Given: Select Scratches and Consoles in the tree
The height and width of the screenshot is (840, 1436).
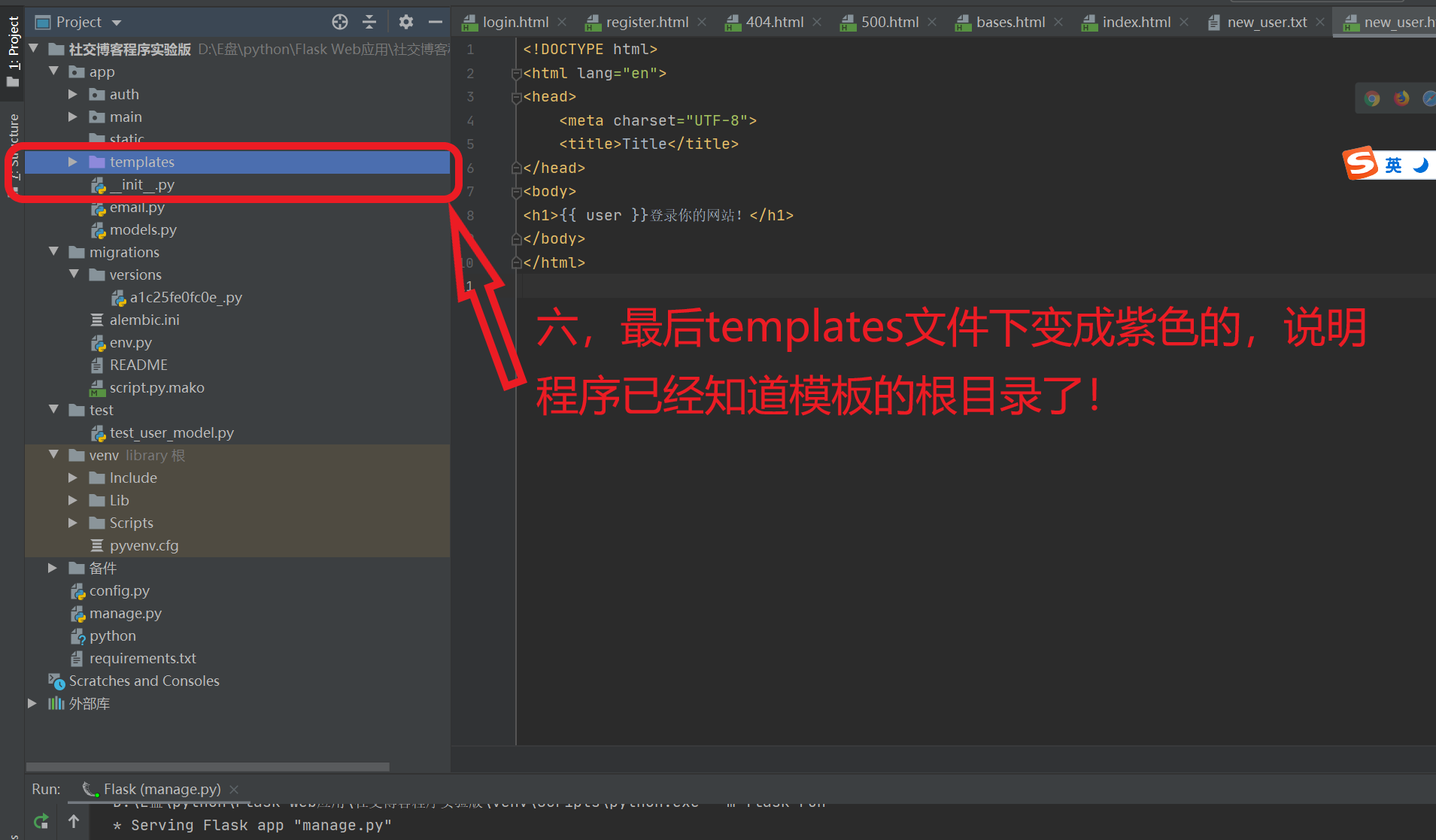Looking at the screenshot, I should 144,681.
